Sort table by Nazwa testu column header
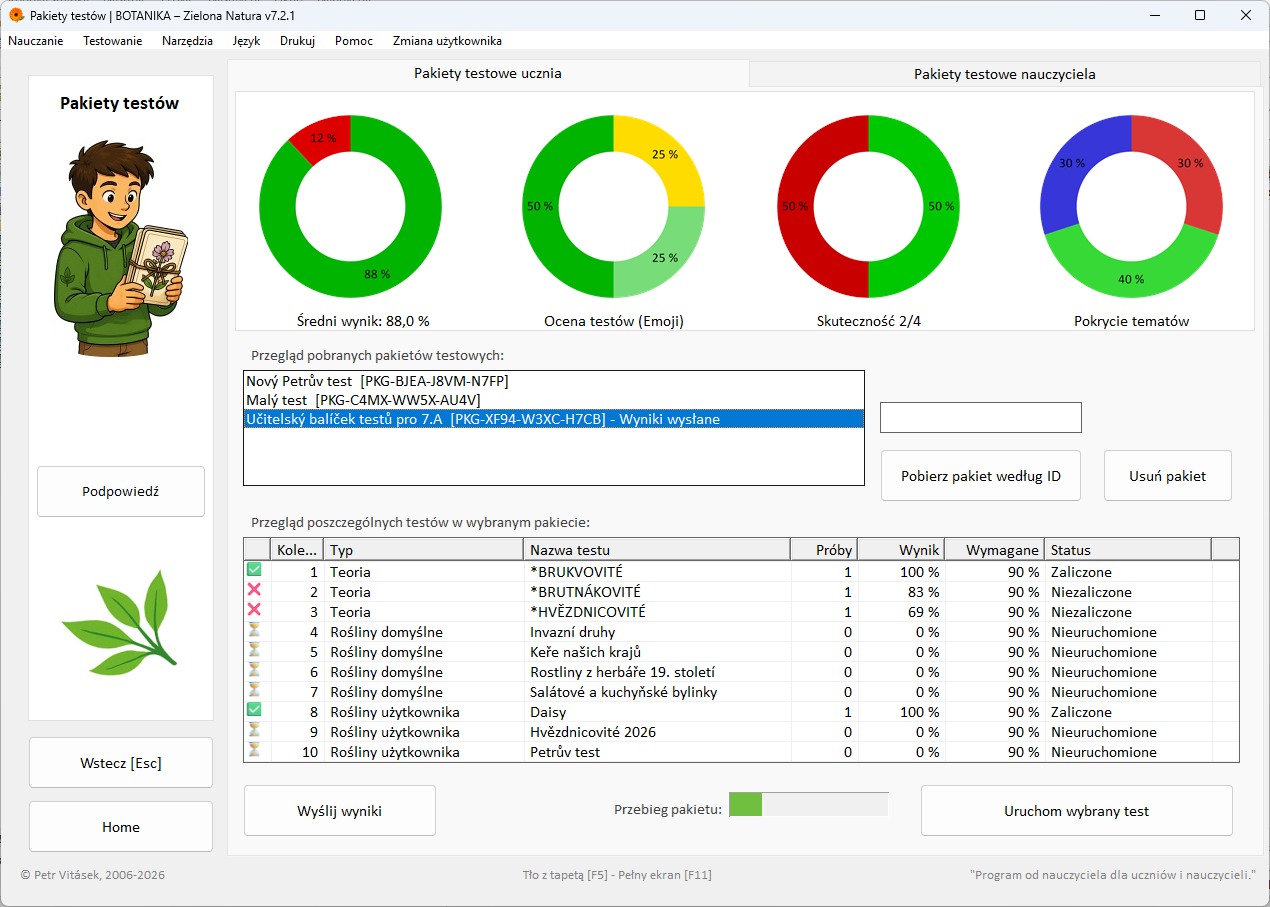1270x907 pixels. 656,549
